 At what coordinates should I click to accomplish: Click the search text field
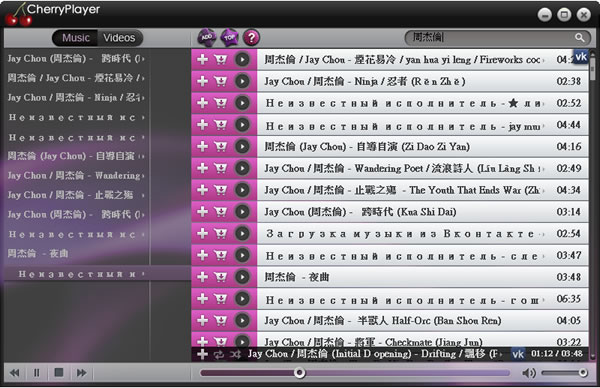[x=490, y=37]
